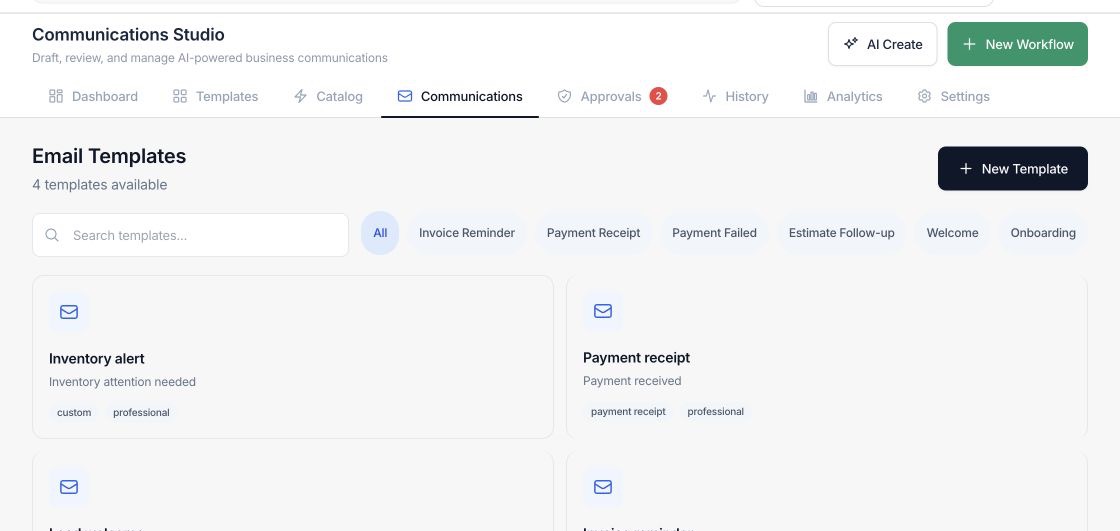Go to the Approvals tab

point(612,96)
